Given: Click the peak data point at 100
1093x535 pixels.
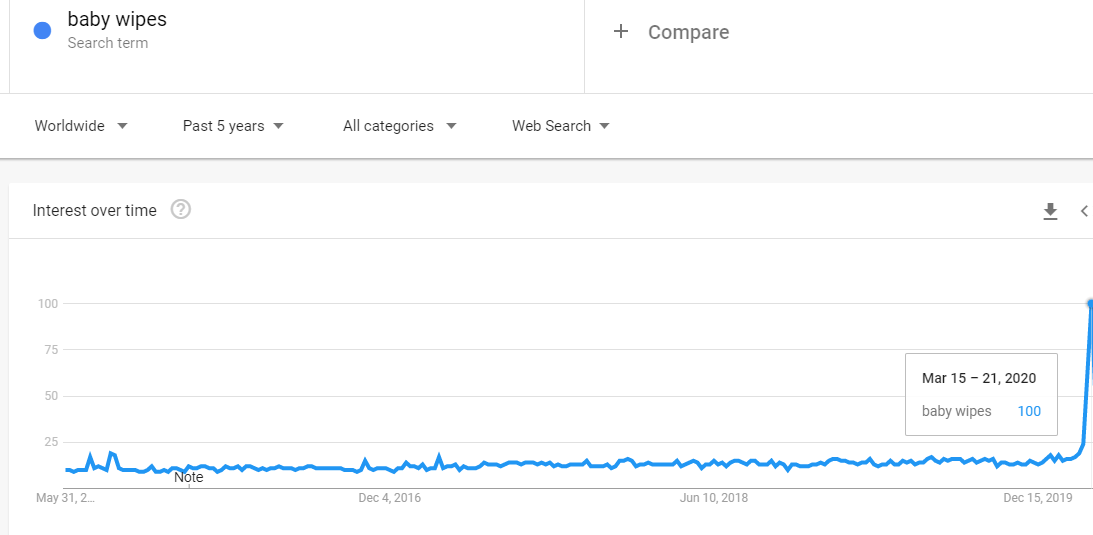Looking at the screenshot, I should coord(1090,303).
